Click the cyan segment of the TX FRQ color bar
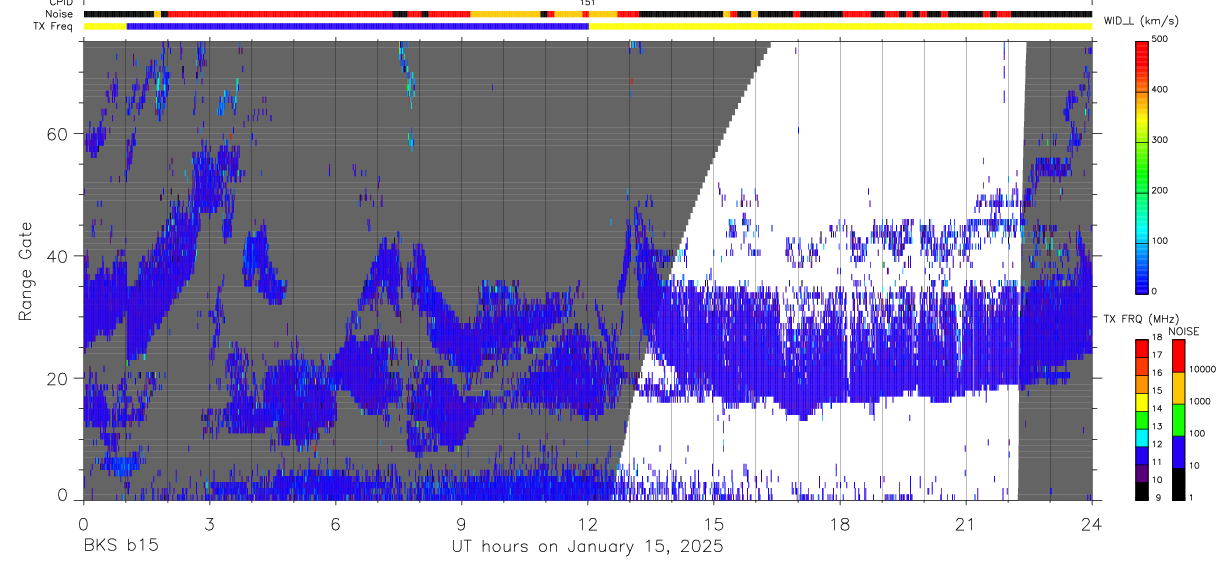1228x567 pixels. point(1143,438)
